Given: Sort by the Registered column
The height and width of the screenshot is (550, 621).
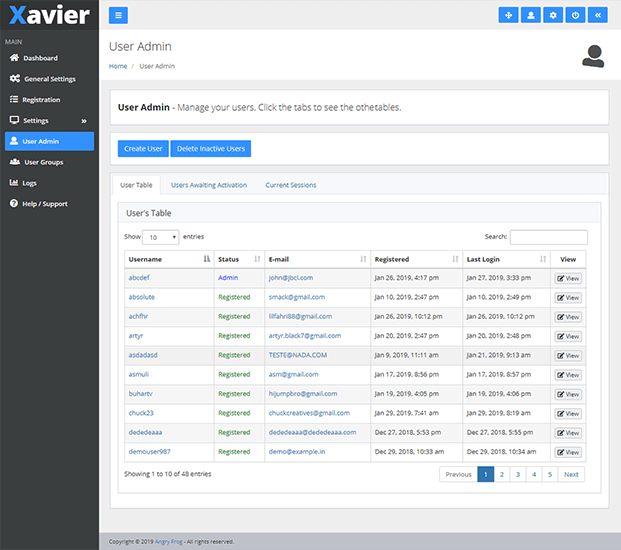Looking at the screenshot, I should (x=416, y=259).
